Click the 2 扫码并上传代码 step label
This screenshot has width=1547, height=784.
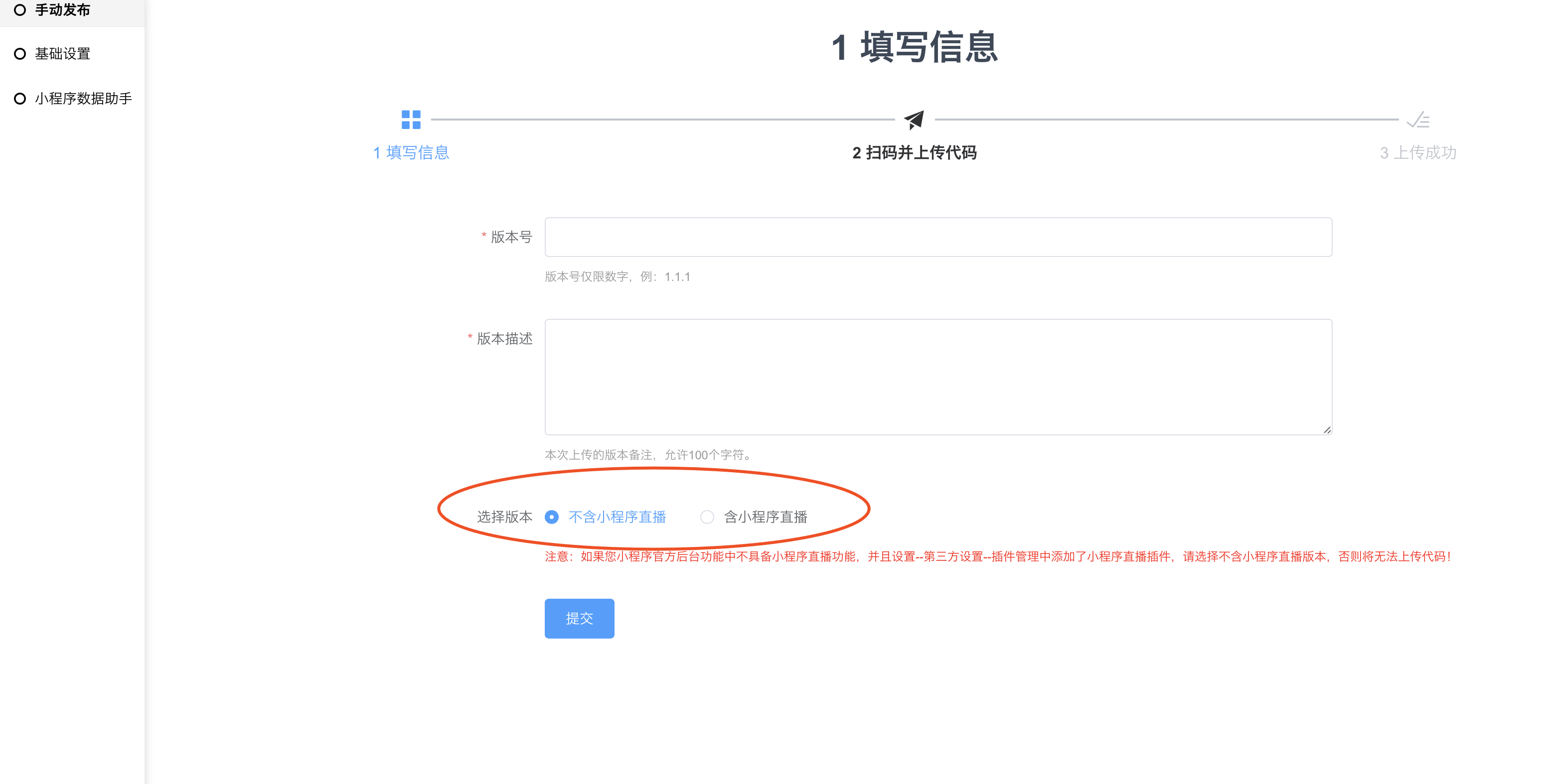pyautogui.click(x=914, y=152)
